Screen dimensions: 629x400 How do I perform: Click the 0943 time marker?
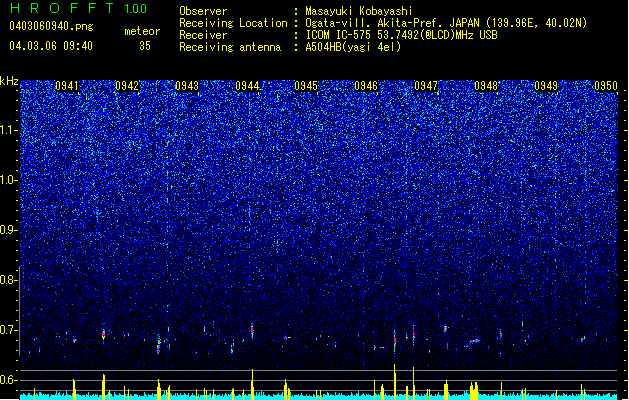tap(187, 86)
